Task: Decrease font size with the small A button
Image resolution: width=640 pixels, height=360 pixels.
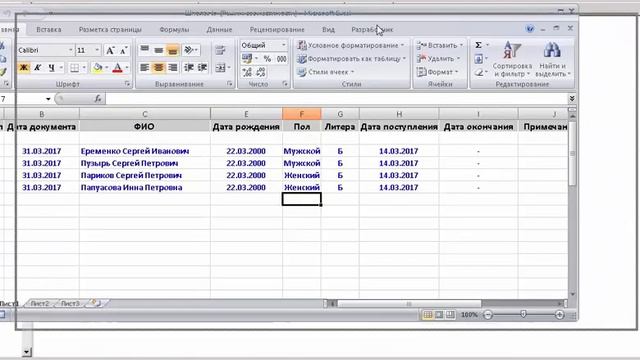Action: pyautogui.click(x=123, y=50)
